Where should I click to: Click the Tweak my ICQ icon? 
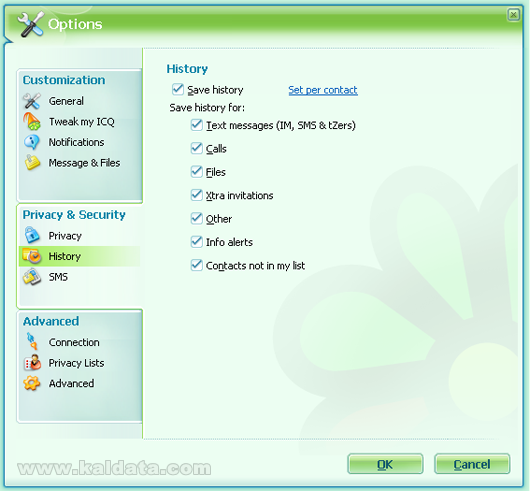point(32,122)
